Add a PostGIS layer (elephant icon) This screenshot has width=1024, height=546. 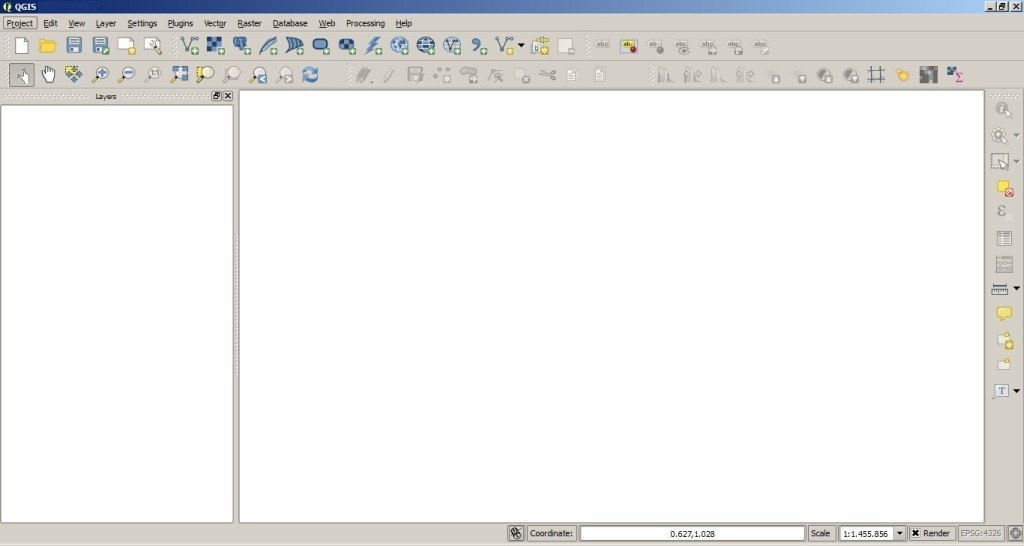[x=242, y=46]
